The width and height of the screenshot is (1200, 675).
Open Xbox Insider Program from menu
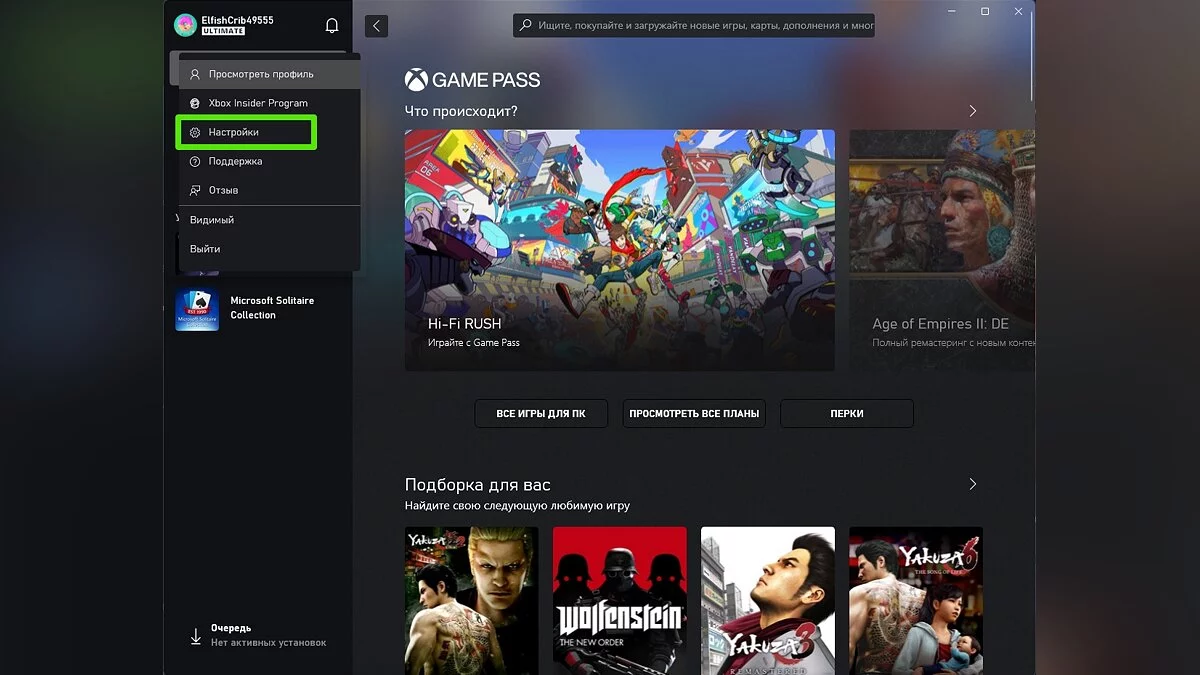pyautogui.click(x=258, y=103)
